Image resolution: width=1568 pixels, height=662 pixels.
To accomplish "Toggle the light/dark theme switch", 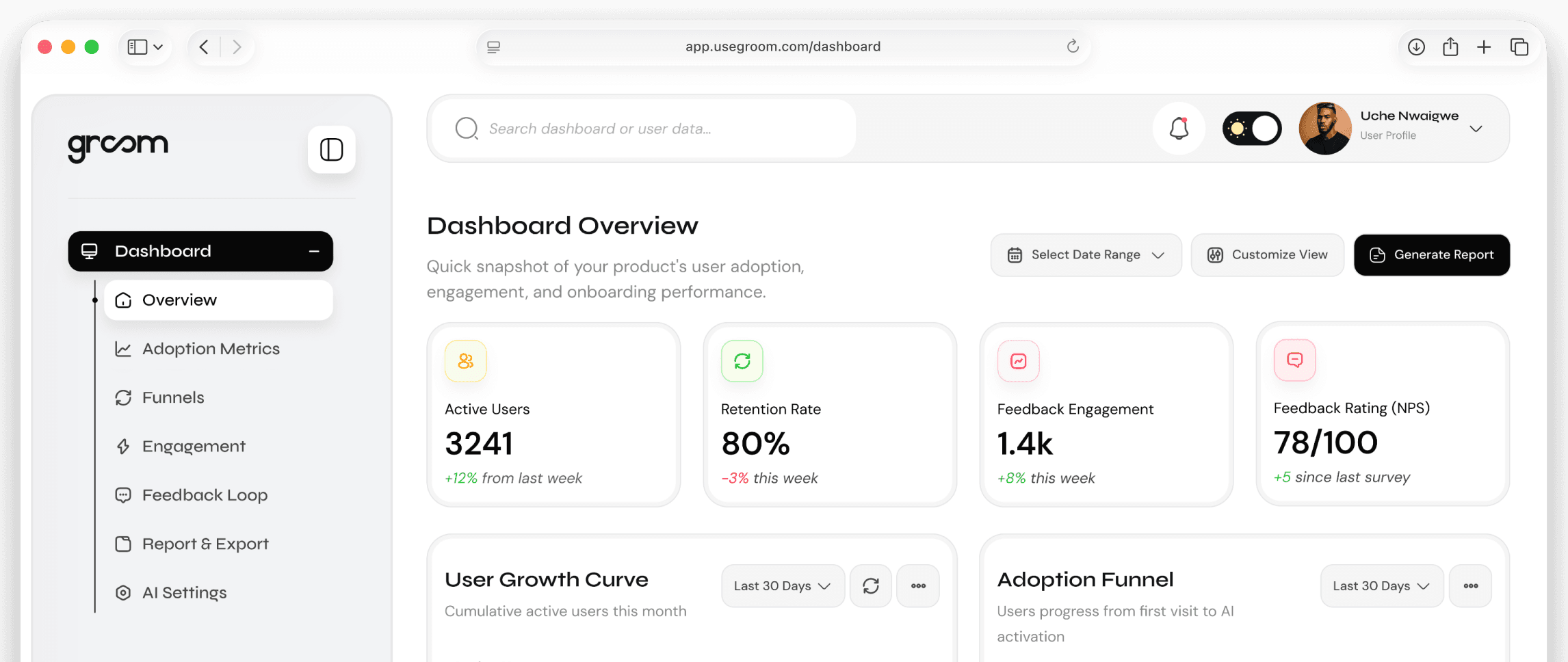I will point(1252,129).
